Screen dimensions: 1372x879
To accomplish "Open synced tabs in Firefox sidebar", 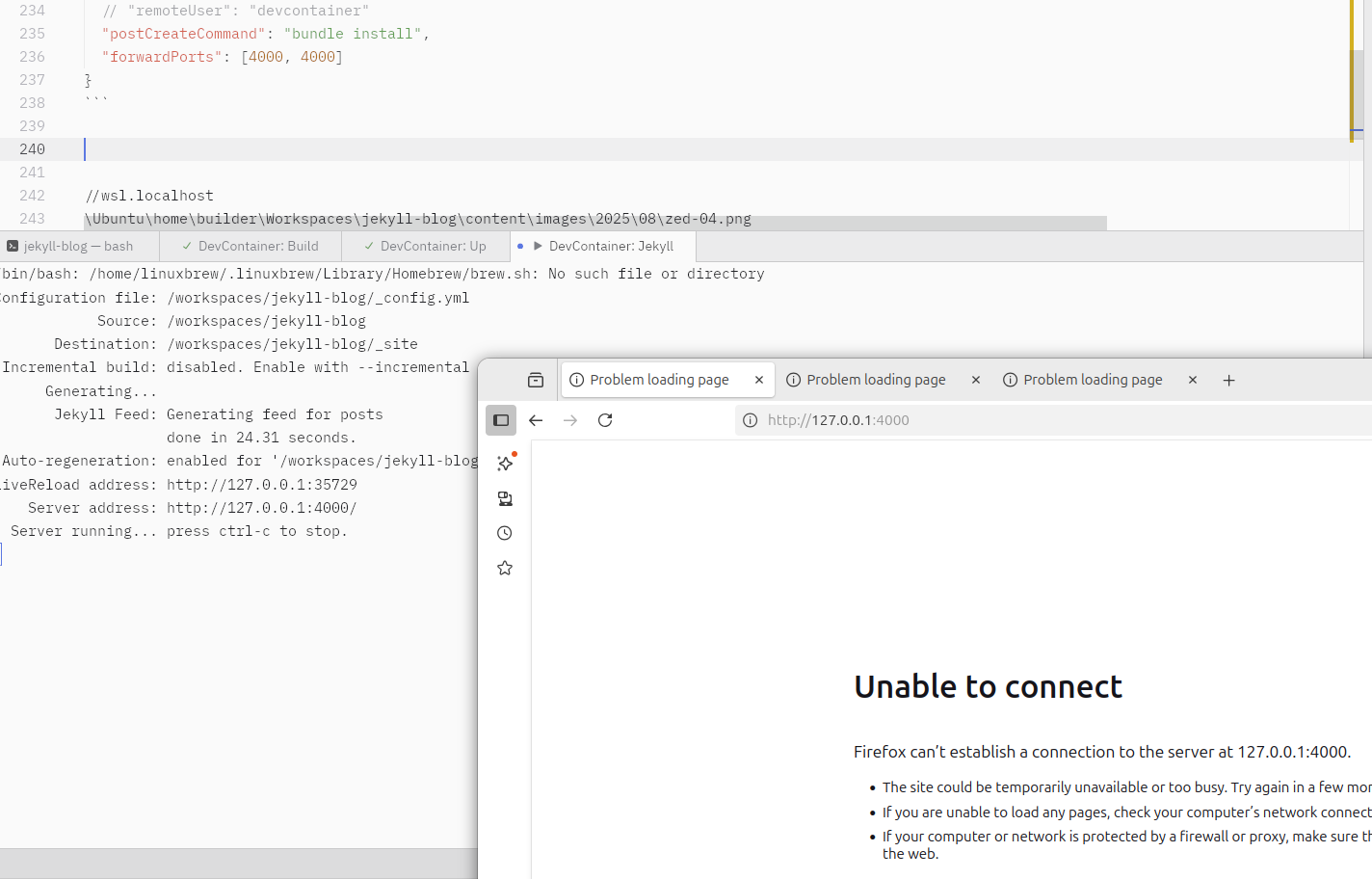I will point(505,498).
